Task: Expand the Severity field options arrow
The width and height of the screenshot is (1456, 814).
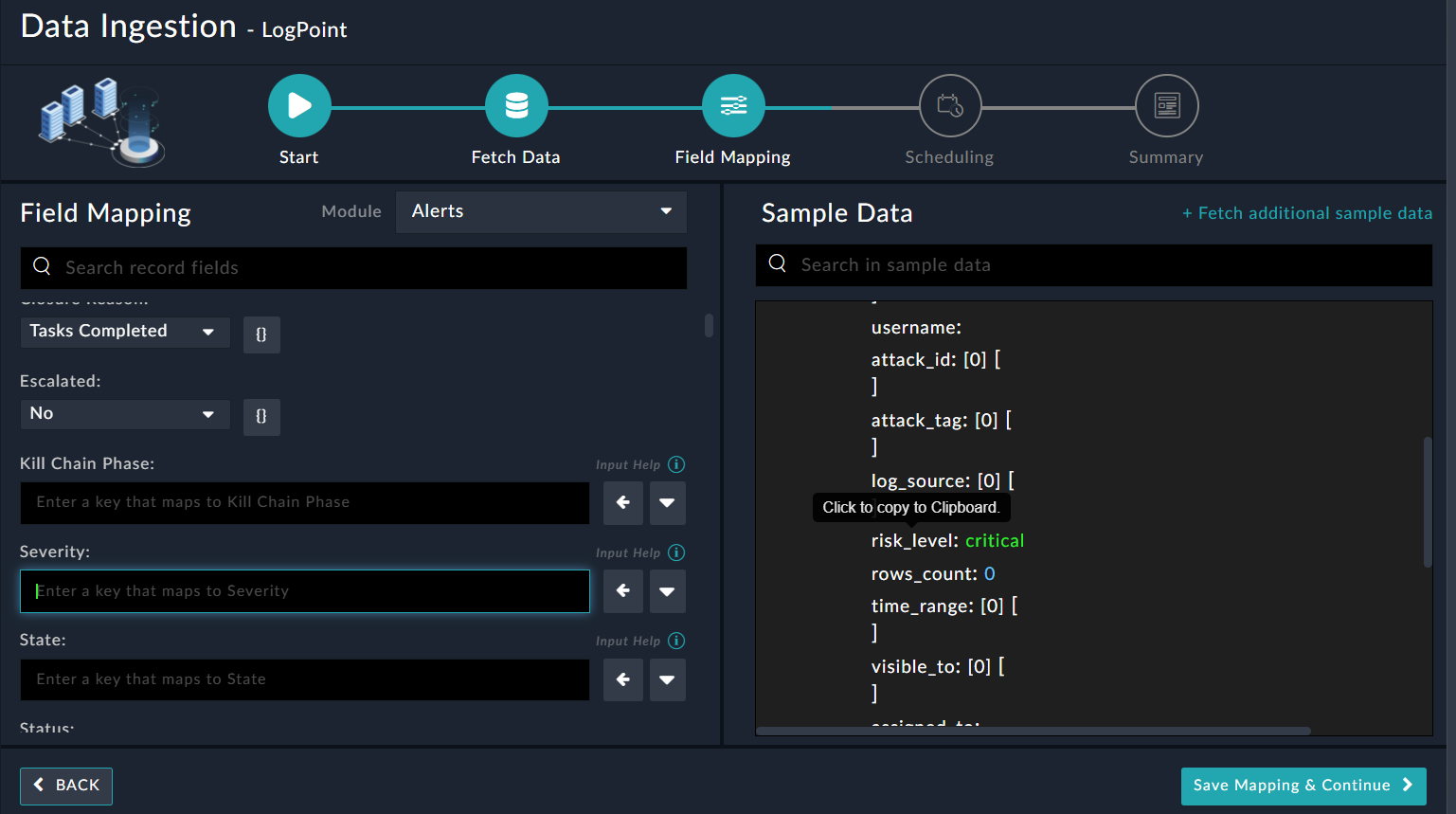Action: click(667, 591)
